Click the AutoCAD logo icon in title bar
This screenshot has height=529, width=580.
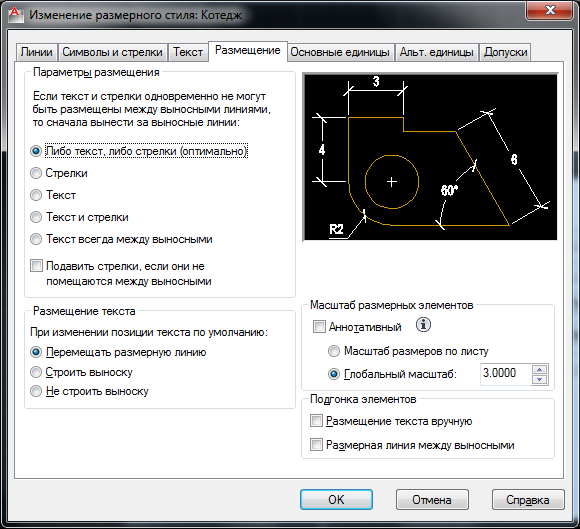[x=15, y=14]
